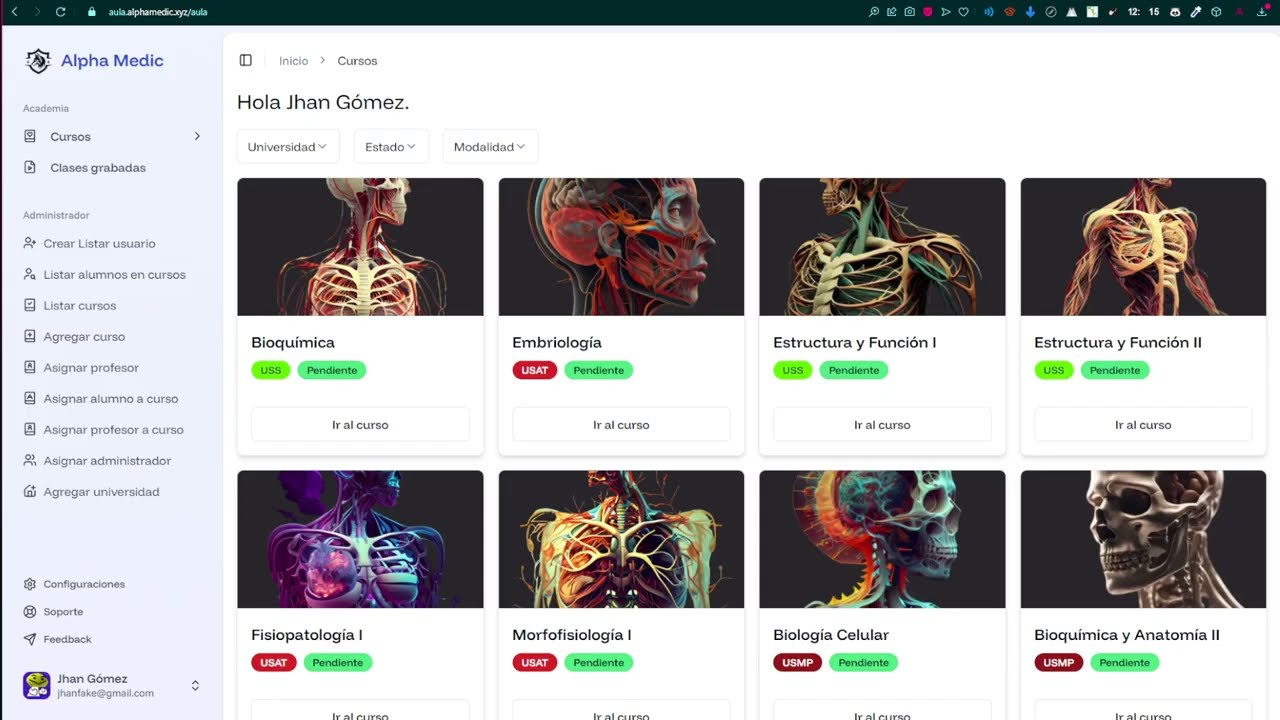This screenshot has height=720, width=1280.
Task: Click the Feedback paper plane icon
Action: pyautogui.click(x=30, y=639)
